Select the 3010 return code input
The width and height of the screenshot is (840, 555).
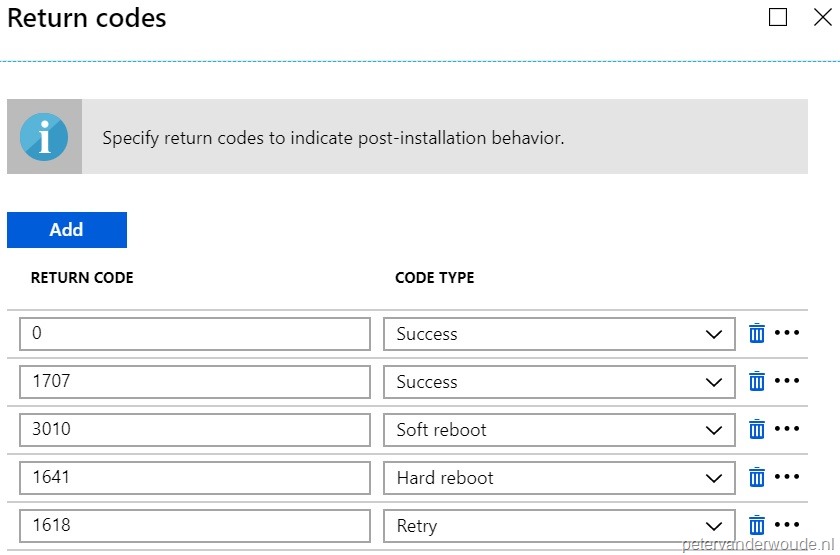[195, 430]
